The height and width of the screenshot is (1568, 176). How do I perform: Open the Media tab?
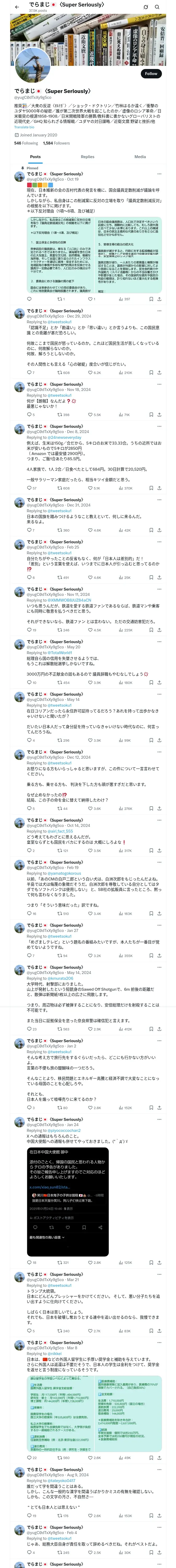tap(139, 157)
